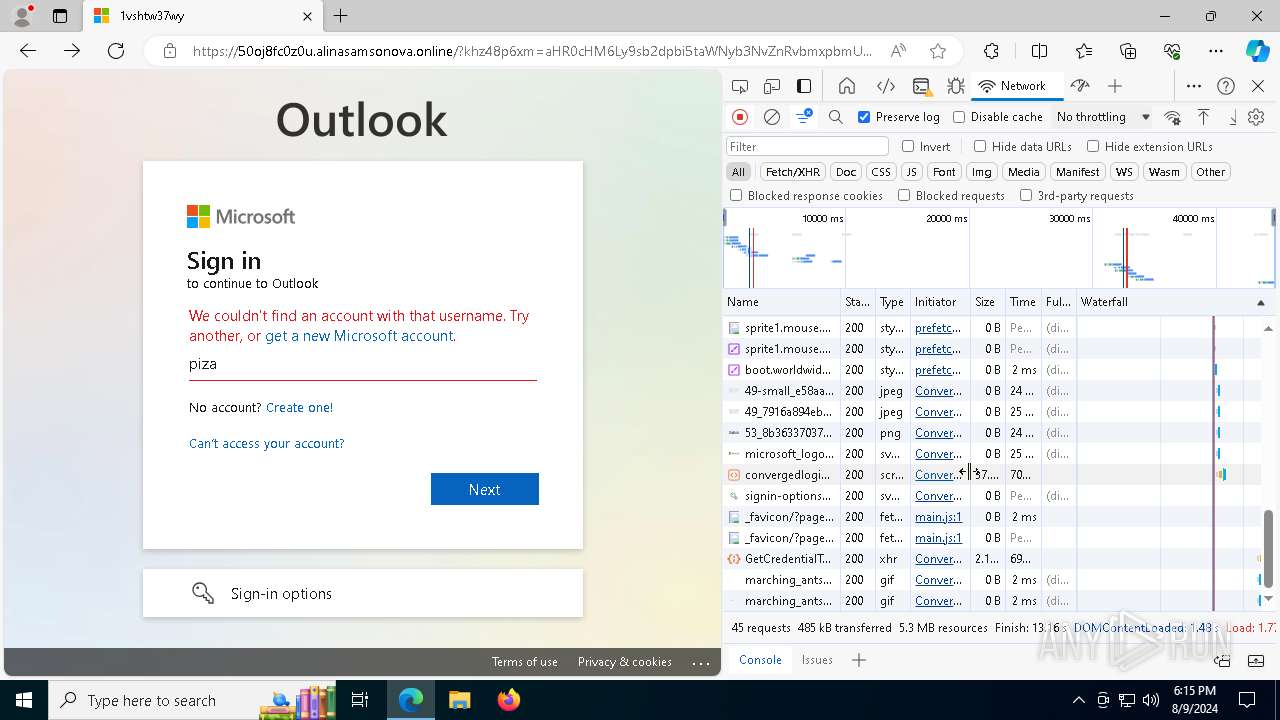
Task: Open the Console tool icon in DevTools
Action: (921, 86)
